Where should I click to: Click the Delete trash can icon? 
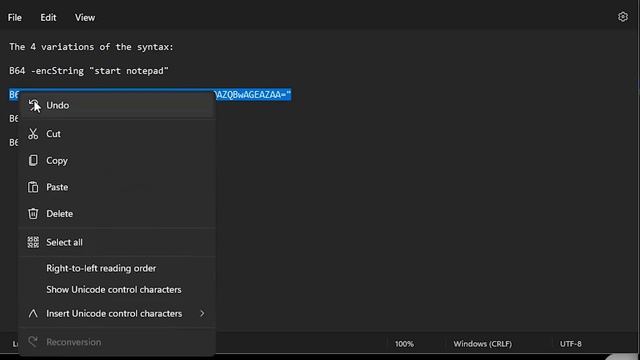coord(33,213)
